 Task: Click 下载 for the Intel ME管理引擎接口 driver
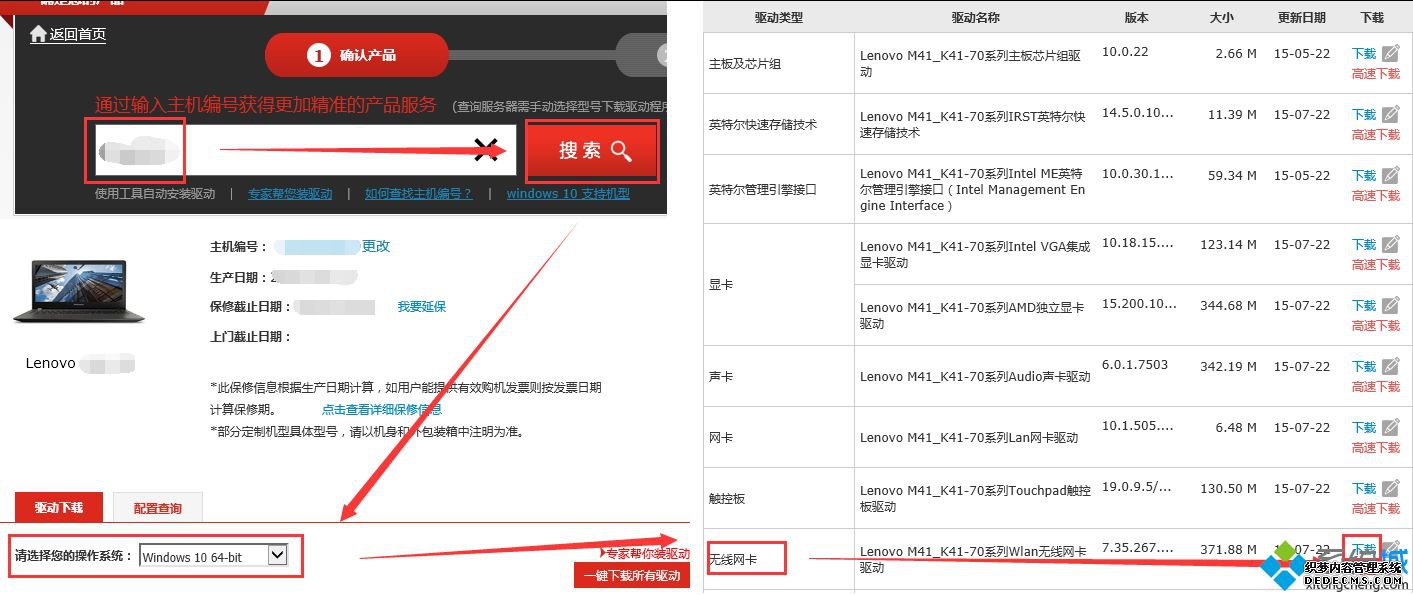pyautogui.click(x=1364, y=175)
